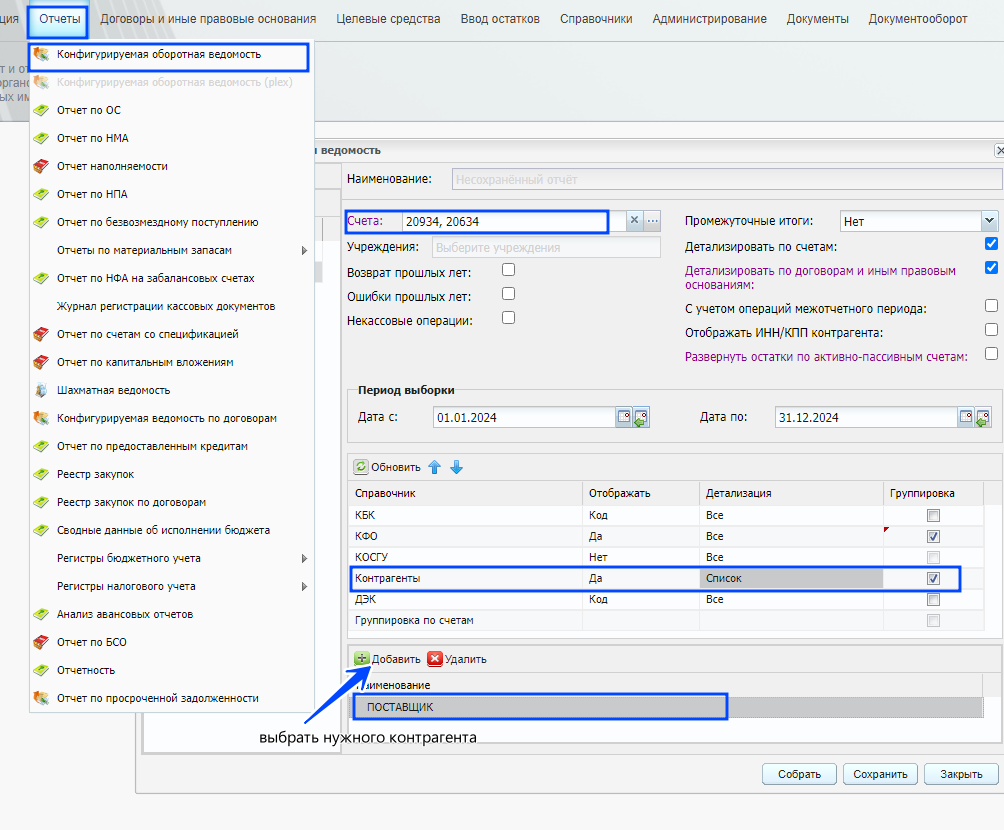Open the Ввод остатков menu
This screenshot has height=830, width=1004.
tap(500, 19)
